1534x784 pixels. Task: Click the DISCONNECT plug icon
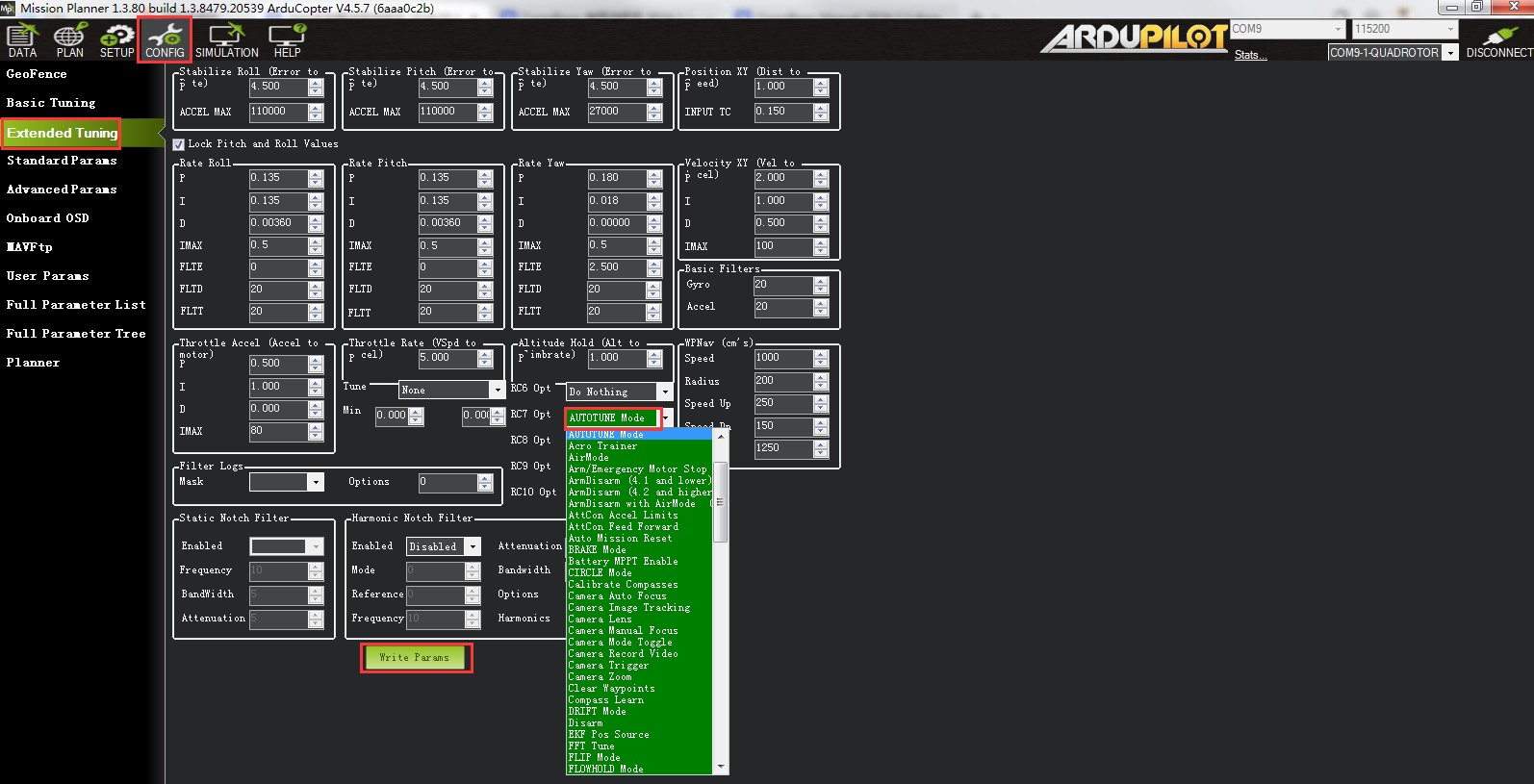pyautogui.click(x=1499, y=40)
